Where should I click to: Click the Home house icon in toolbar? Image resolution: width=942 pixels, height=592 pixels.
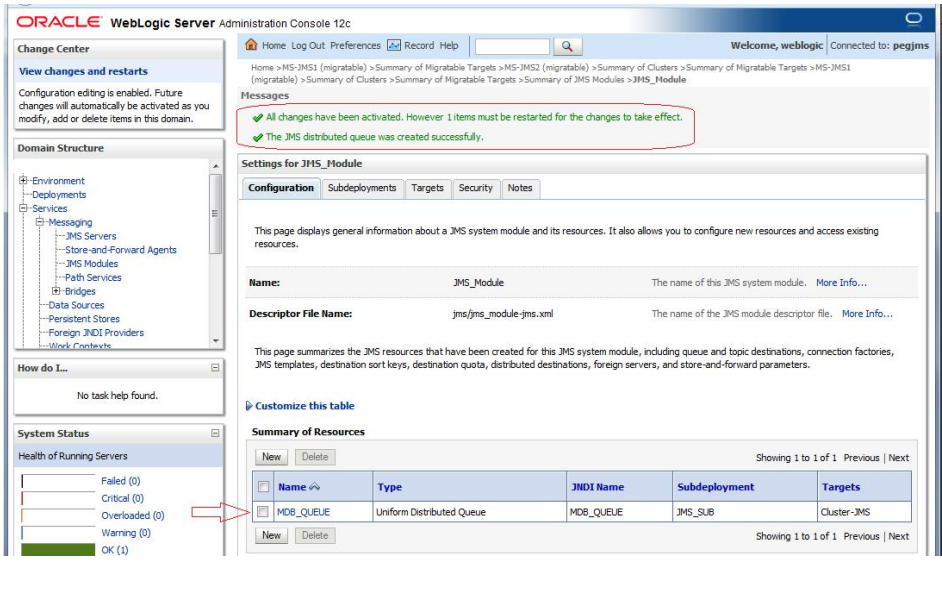tap(251, 44)
